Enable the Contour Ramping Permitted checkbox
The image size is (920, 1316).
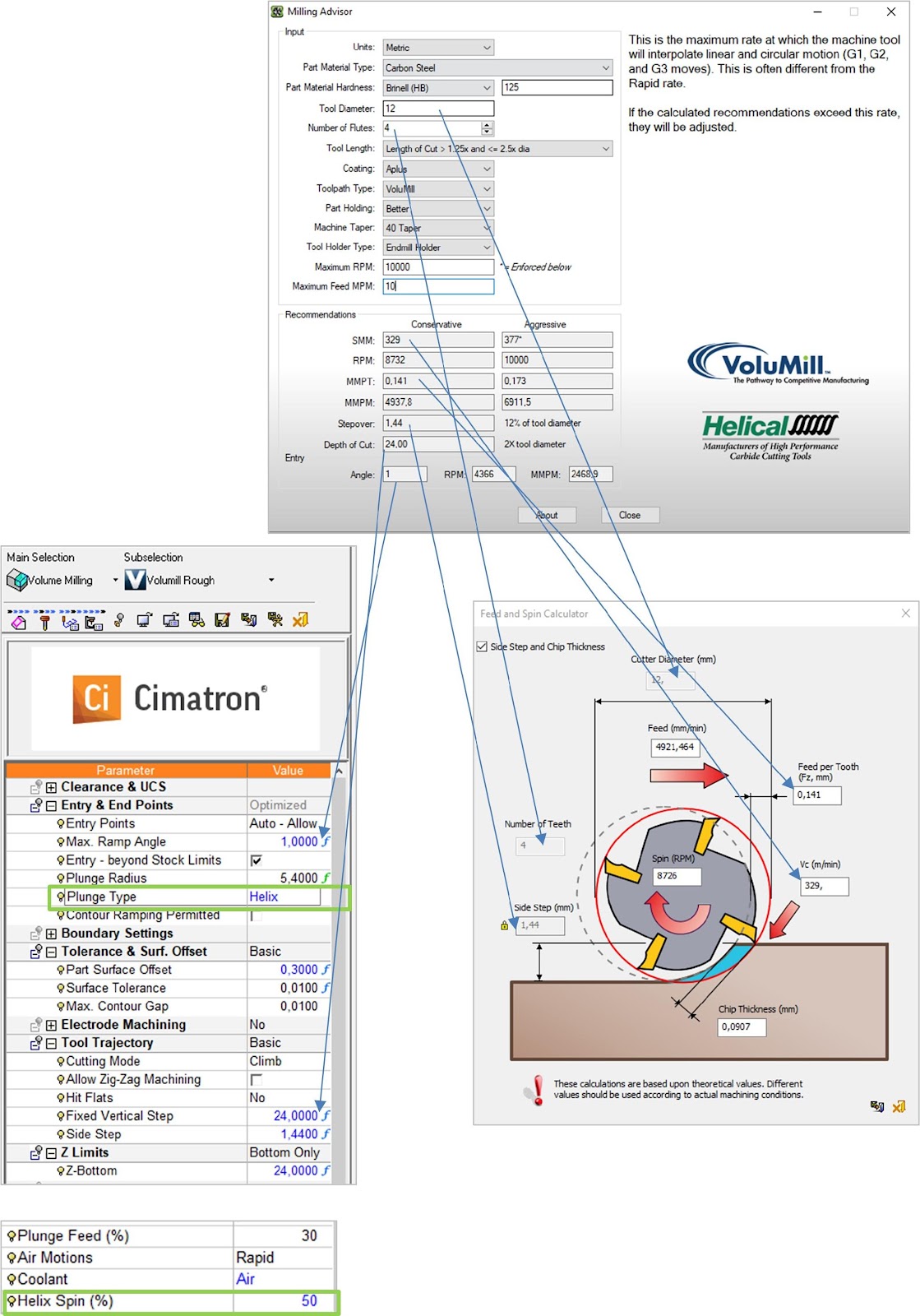pos(256,915)
